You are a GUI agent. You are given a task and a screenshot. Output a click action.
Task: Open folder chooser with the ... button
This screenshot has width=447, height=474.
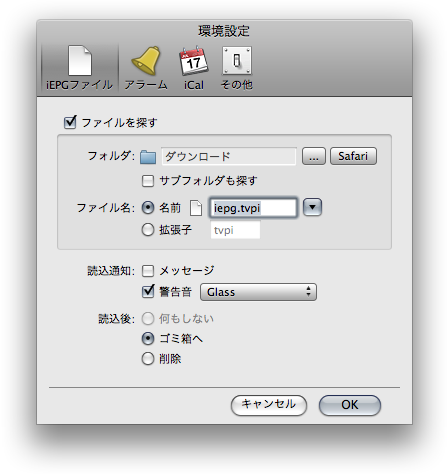tap(314, 156)
